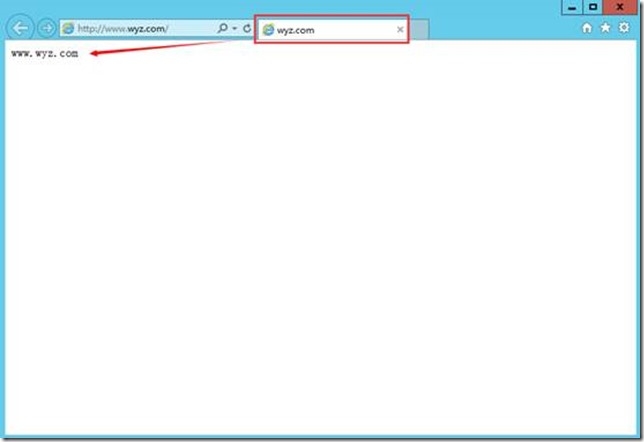Click the IE page icon in address bar

pos(68,28)
